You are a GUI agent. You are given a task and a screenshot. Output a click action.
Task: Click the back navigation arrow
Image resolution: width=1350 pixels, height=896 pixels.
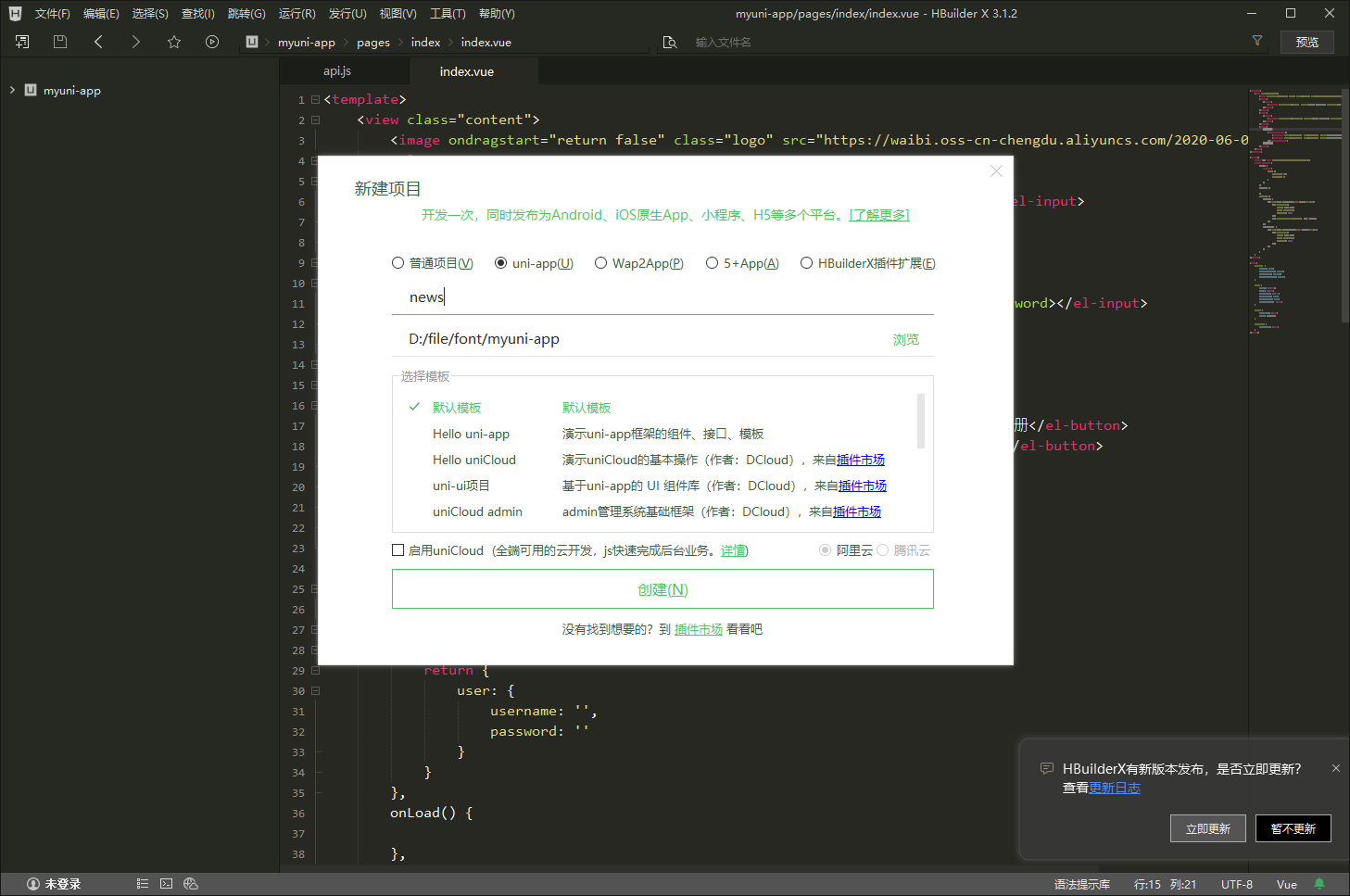click(98, 42)
